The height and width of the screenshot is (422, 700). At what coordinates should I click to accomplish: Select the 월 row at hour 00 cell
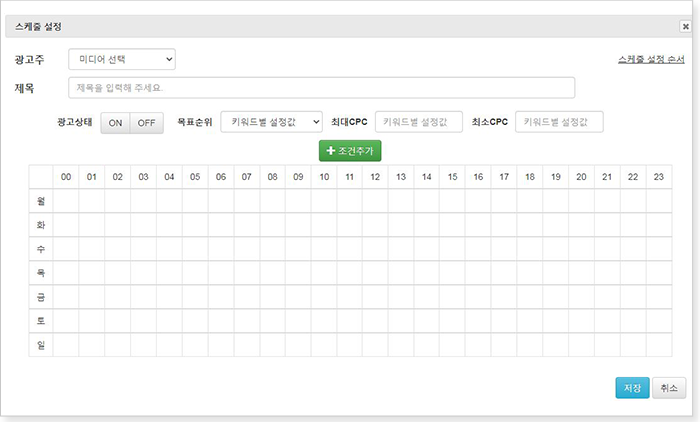(x=66, y=200)
